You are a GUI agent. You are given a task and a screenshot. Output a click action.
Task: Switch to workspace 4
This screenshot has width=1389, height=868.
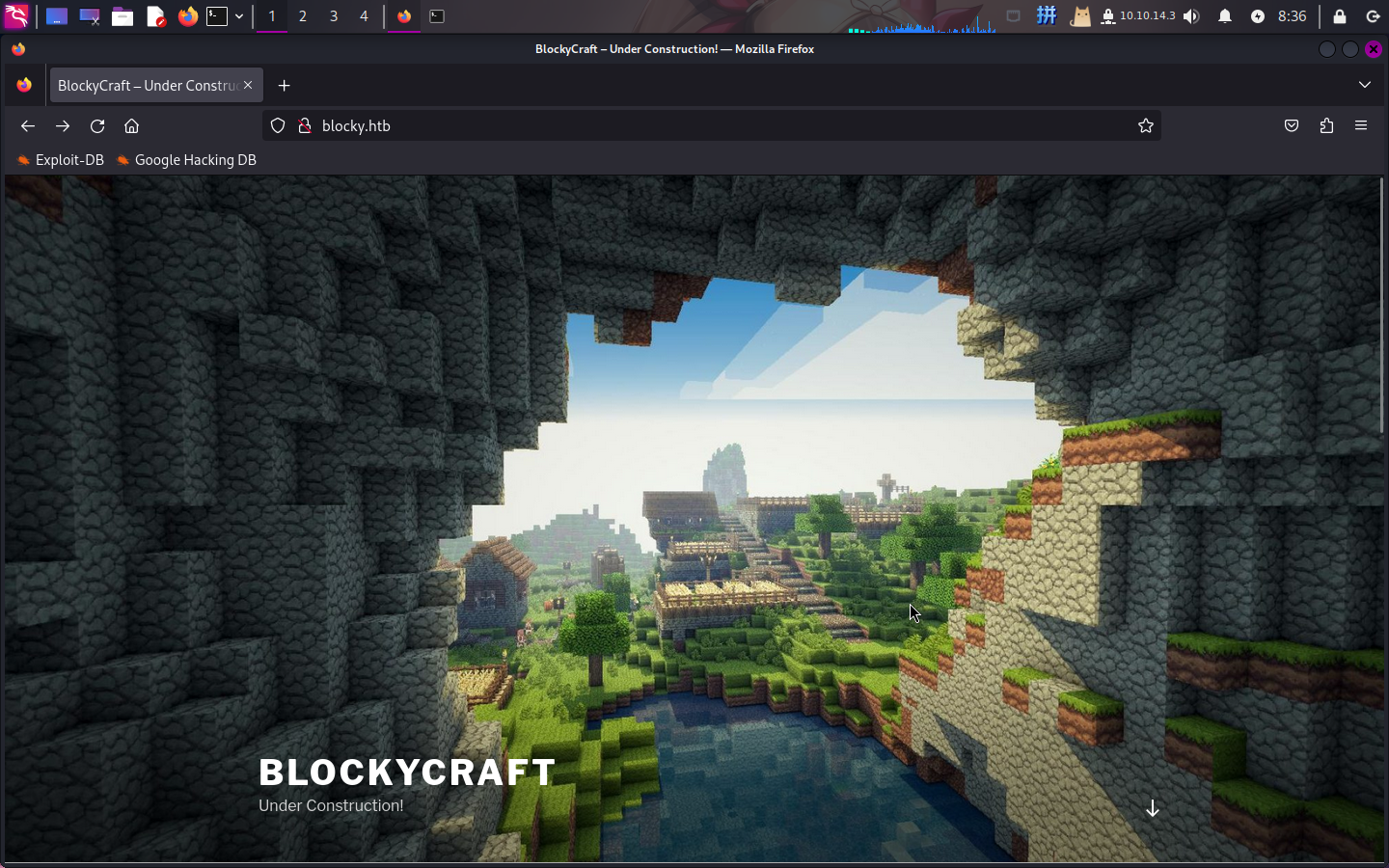364,16
